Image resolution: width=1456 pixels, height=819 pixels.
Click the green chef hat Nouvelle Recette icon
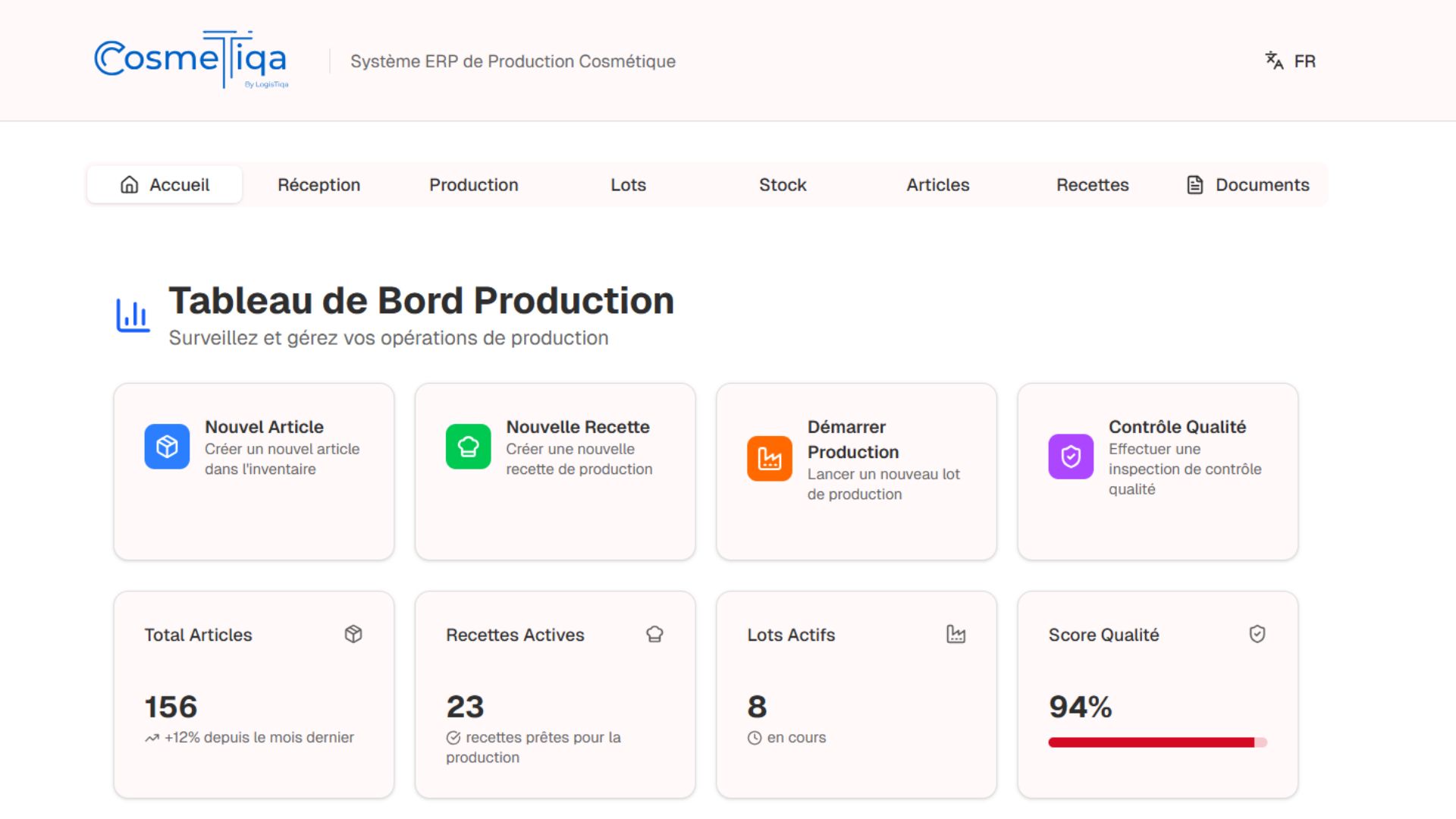pyautogui.click(x=468, y=447)
